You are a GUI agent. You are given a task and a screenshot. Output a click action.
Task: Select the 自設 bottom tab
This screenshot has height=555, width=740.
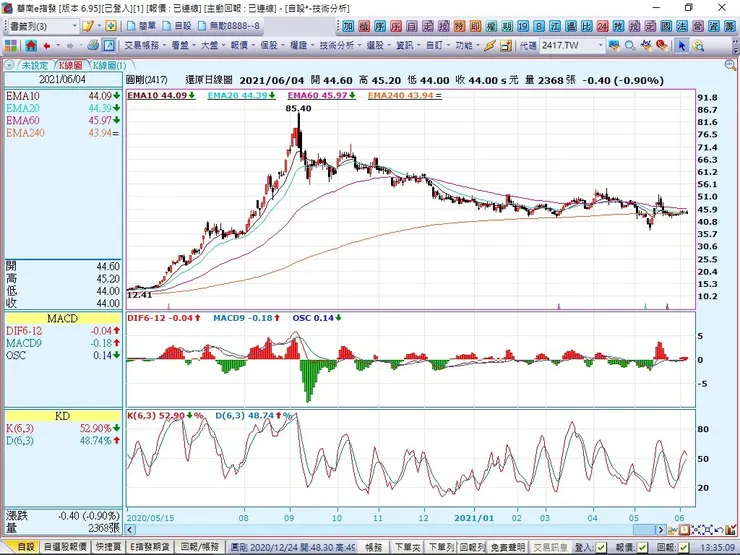click(23, 547)
